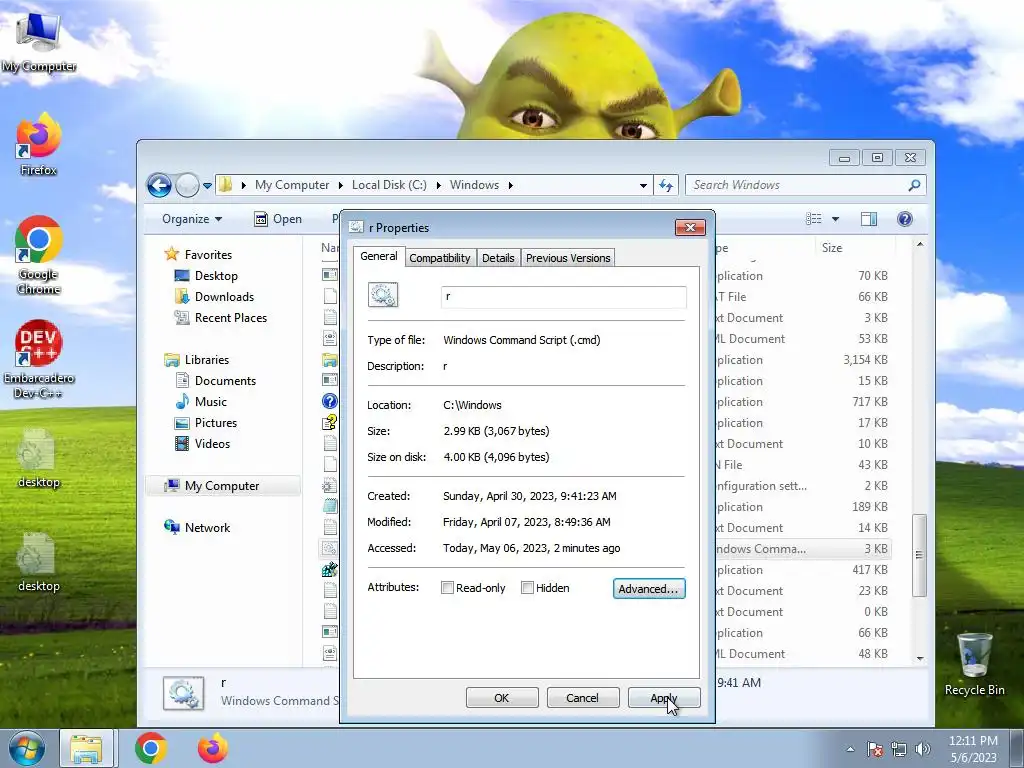The height and width of the screenshot is (768, 1024).
Task: Open Action Center flag tray icon
Action: click(875, 749)
